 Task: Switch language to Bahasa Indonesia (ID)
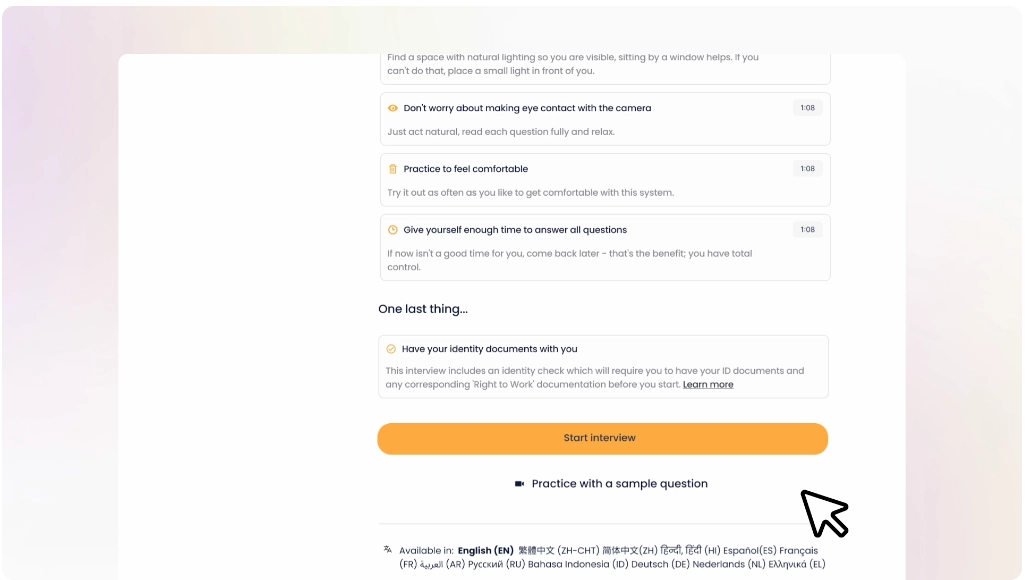point(578,564)
